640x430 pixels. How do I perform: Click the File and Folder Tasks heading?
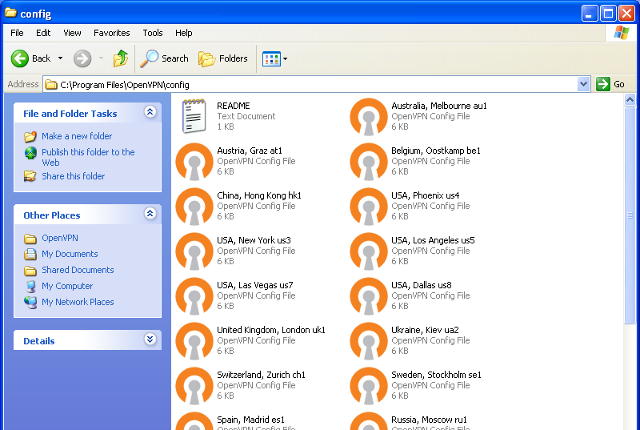click(x=70, y=114)
